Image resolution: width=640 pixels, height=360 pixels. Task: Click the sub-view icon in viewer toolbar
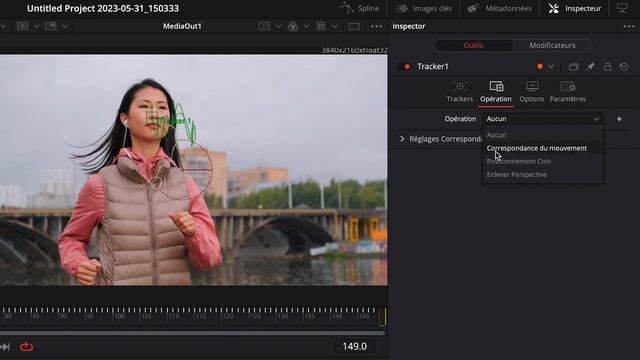pyautogui.click(x=51, y=26)
